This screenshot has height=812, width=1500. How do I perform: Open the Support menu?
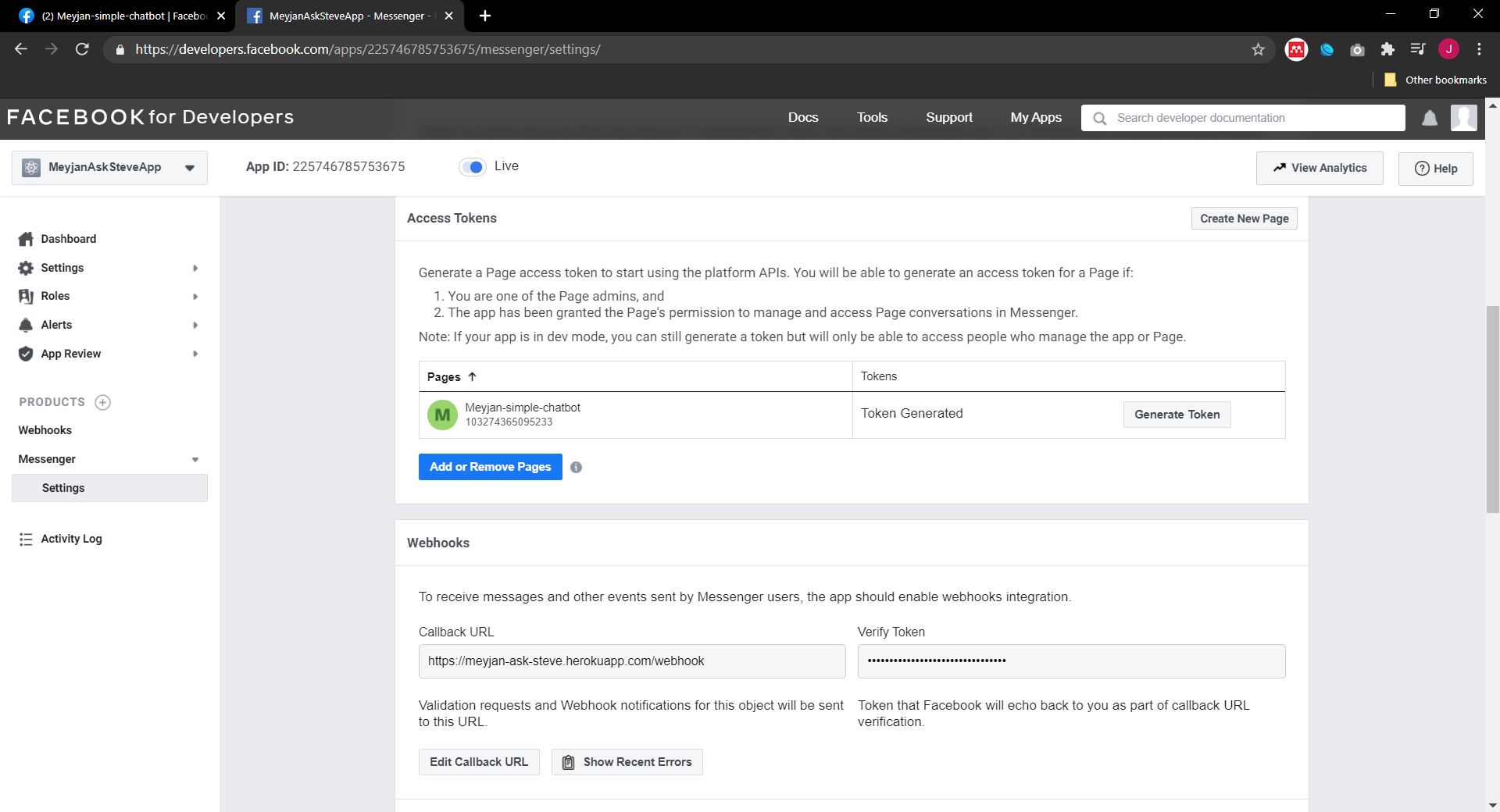949,117
